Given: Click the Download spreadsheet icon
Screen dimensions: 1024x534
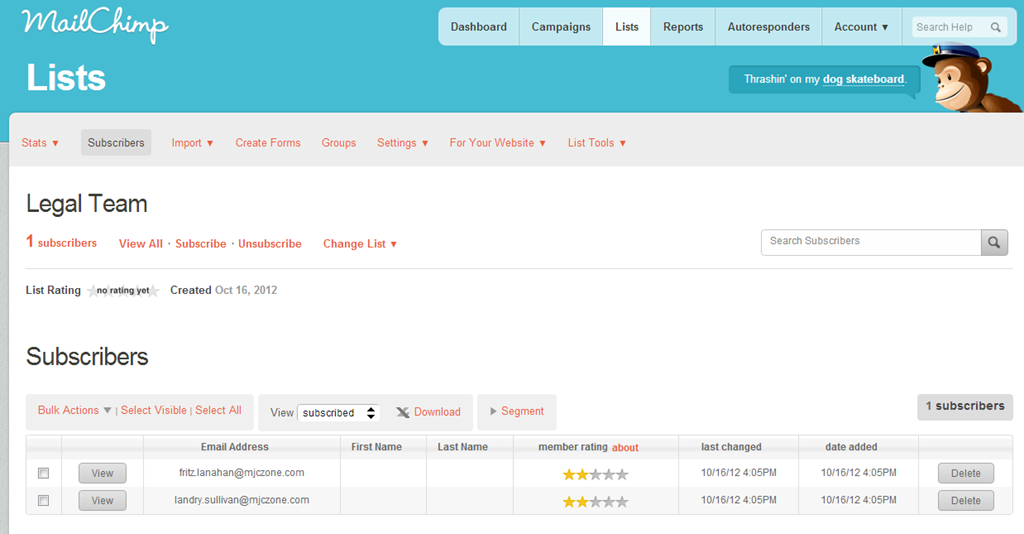Looking at the screenshot, I should point(402,412).
